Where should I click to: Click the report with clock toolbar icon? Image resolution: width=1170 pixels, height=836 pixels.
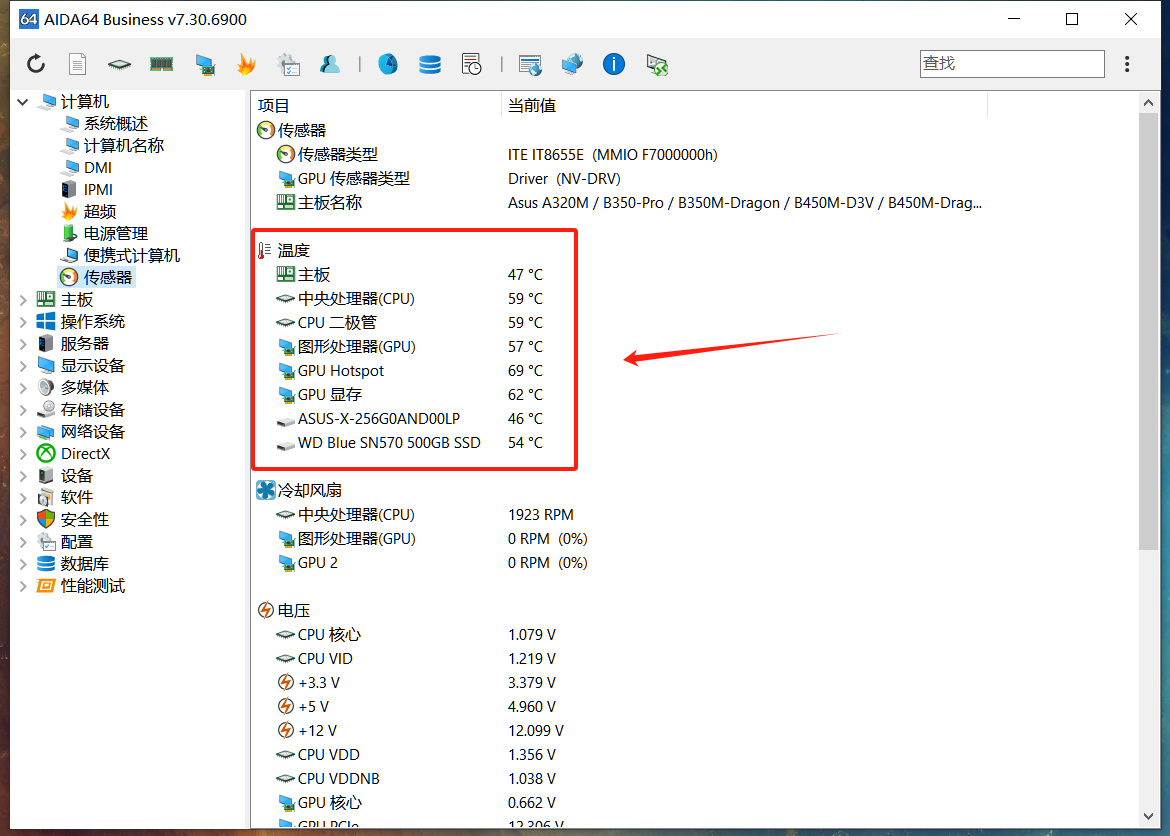tap(472, 64)
